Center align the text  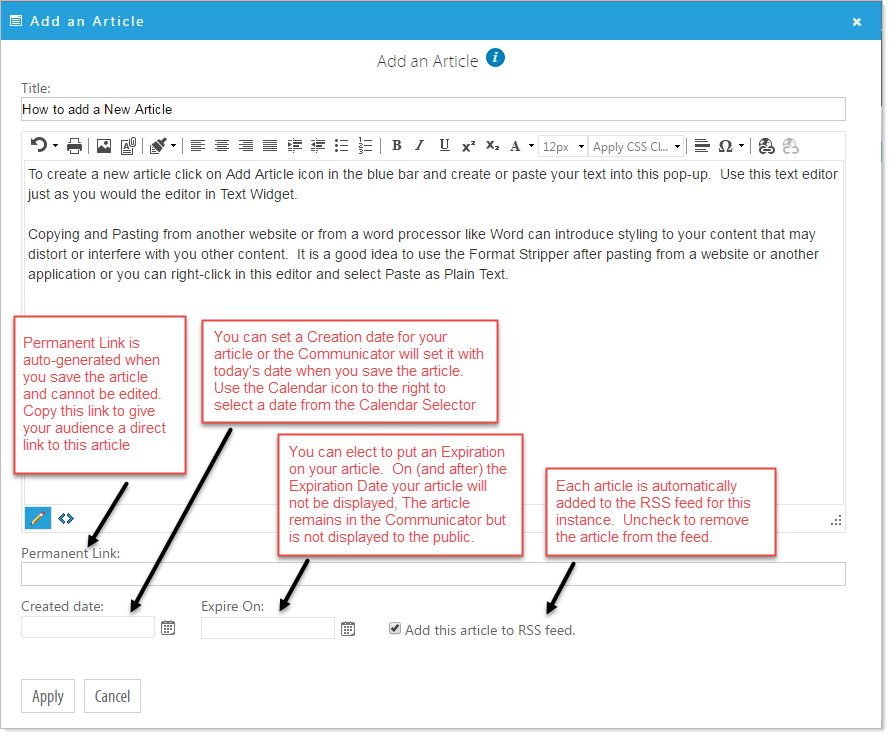(x=222, y=146)
